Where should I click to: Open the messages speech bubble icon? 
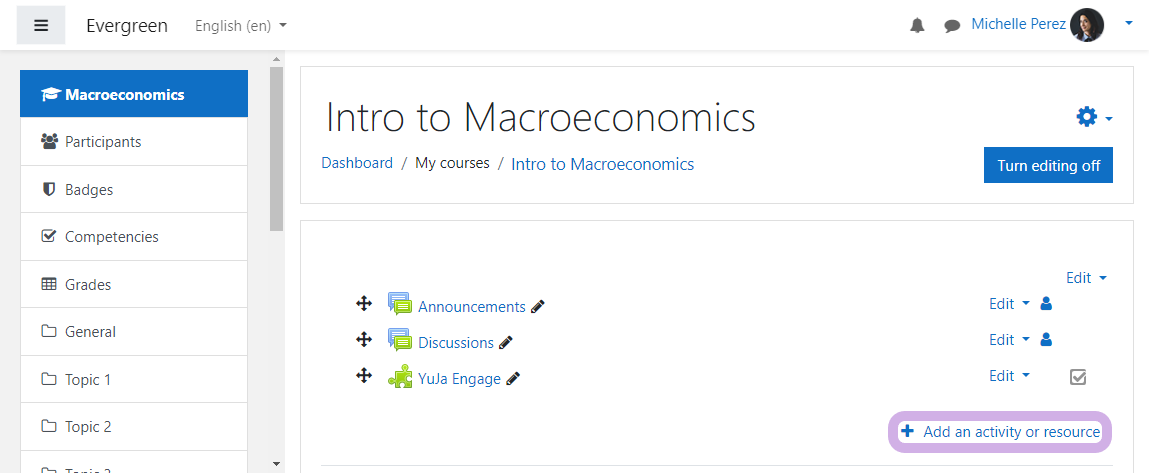coord(952,26)
